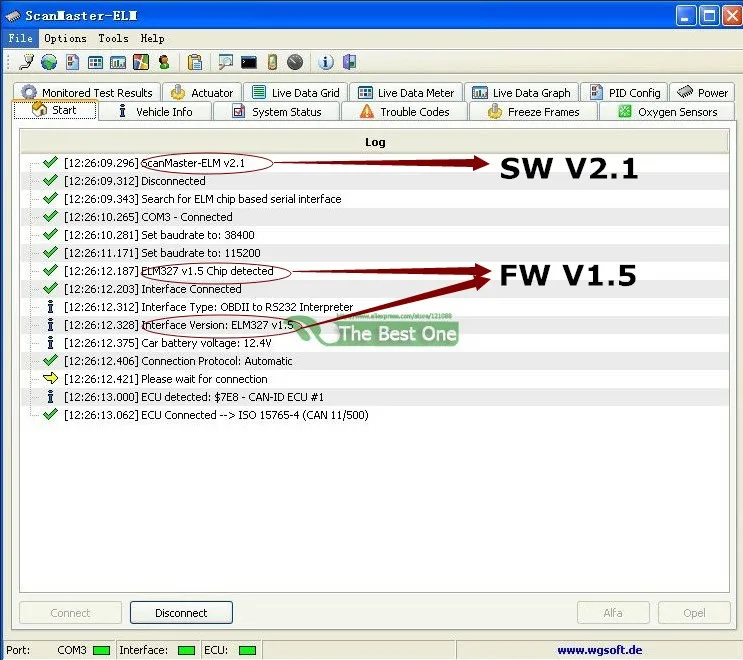
Task: Select 'Set baudrate to: 115200' row
Action: [x=375, y=253]
